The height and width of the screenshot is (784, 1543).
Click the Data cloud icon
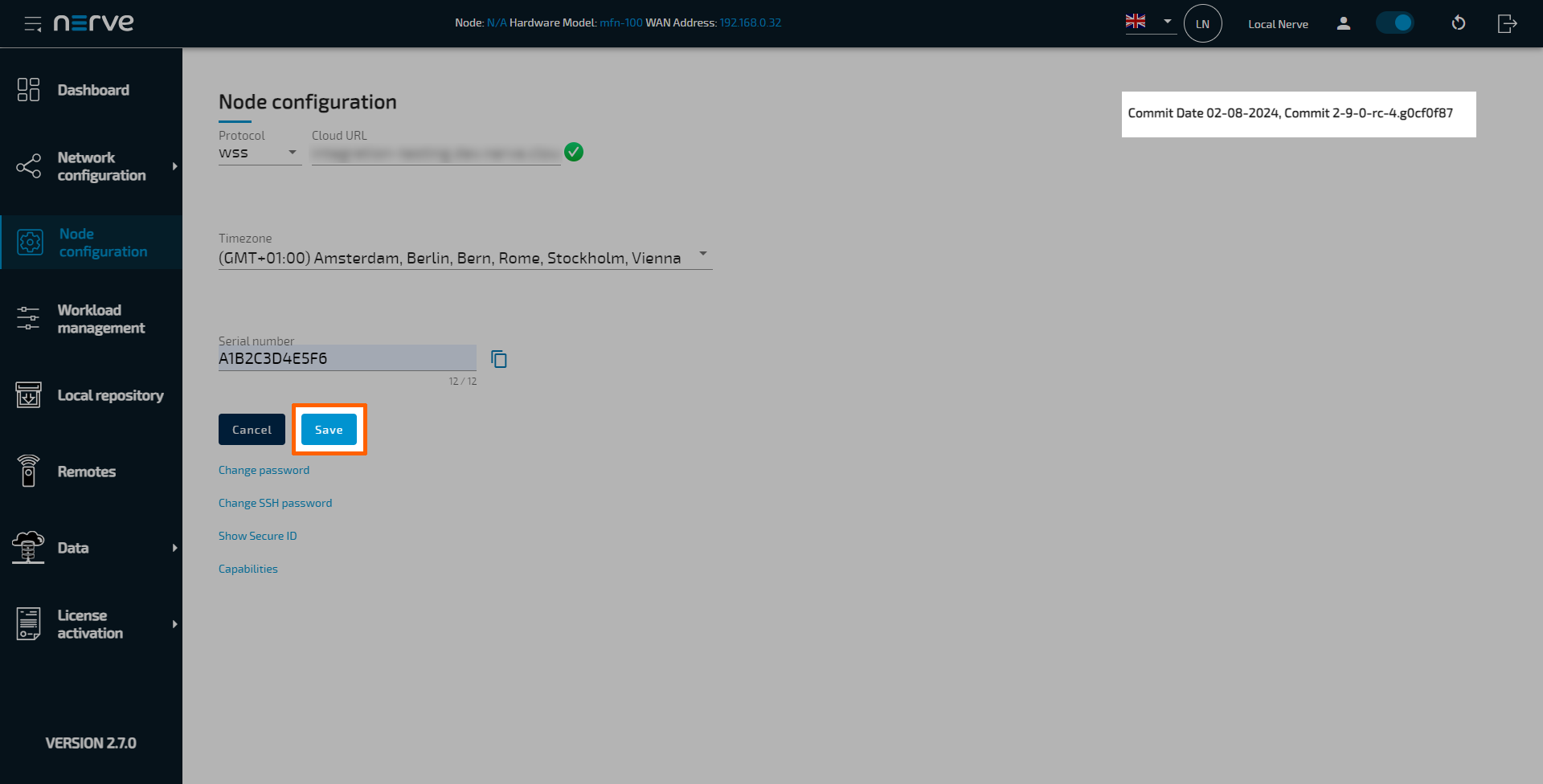28,548
